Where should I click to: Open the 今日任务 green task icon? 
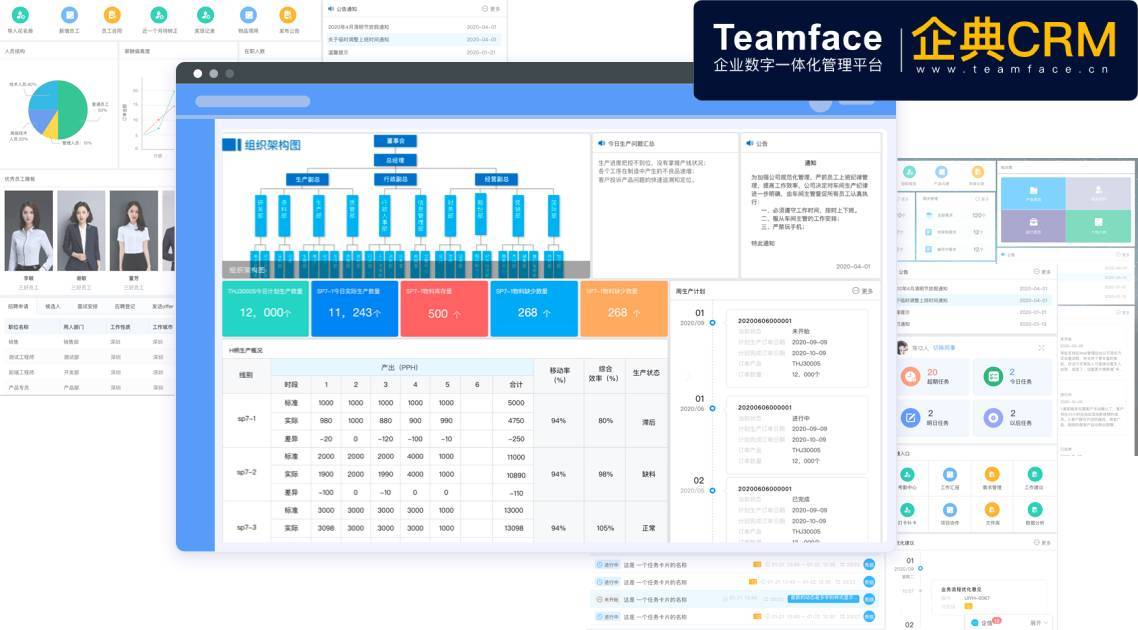[993, 377]
